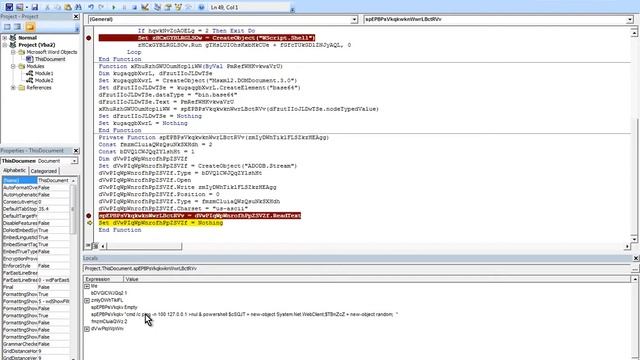
Task: Click the Paste clipboard icon
Action: (x=68, y=7)
